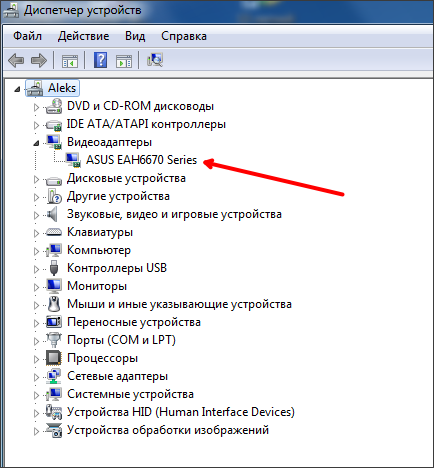Collapse the Aleks root node
The height and width of the screenshot is (468, 434).
tap(17, 89)
